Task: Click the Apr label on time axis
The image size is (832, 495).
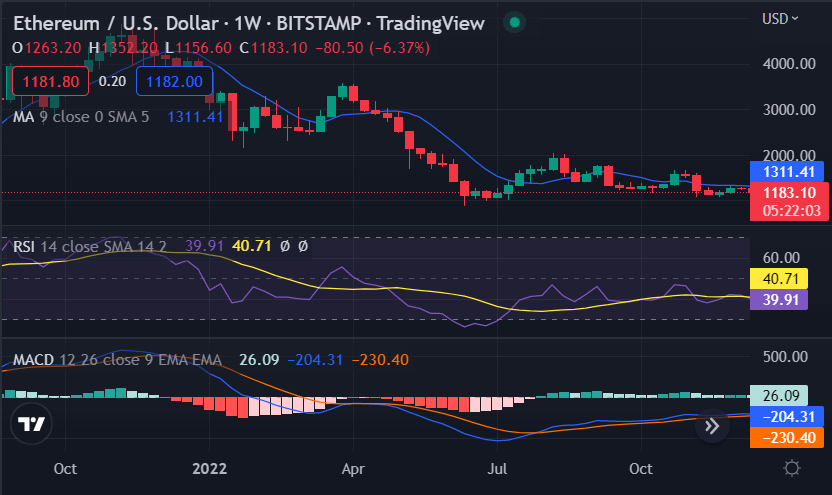Action: coord(353,468)
